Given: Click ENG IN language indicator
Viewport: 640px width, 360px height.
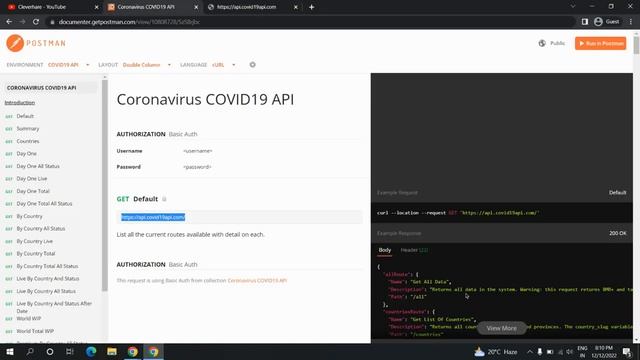Looking at the screenshot, I should (582, 351).
